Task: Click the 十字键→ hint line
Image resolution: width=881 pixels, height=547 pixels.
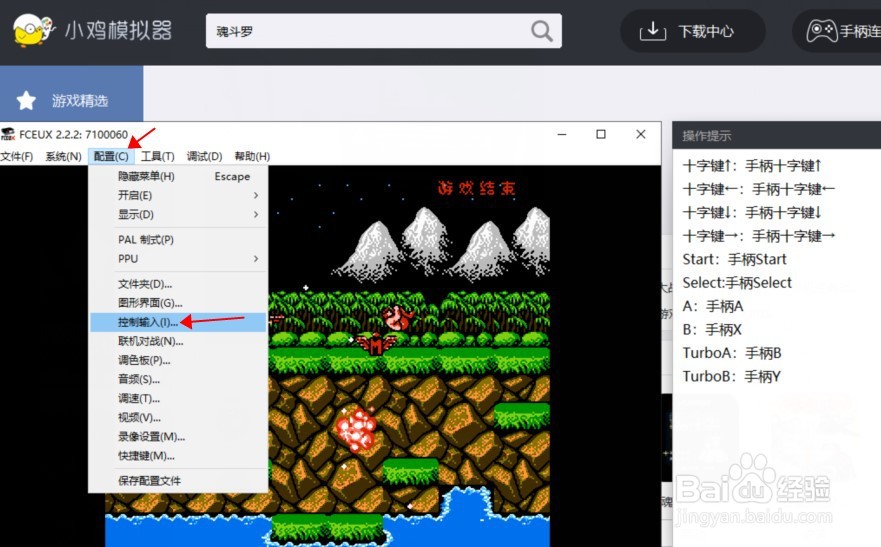Action: tap(759, 236)
